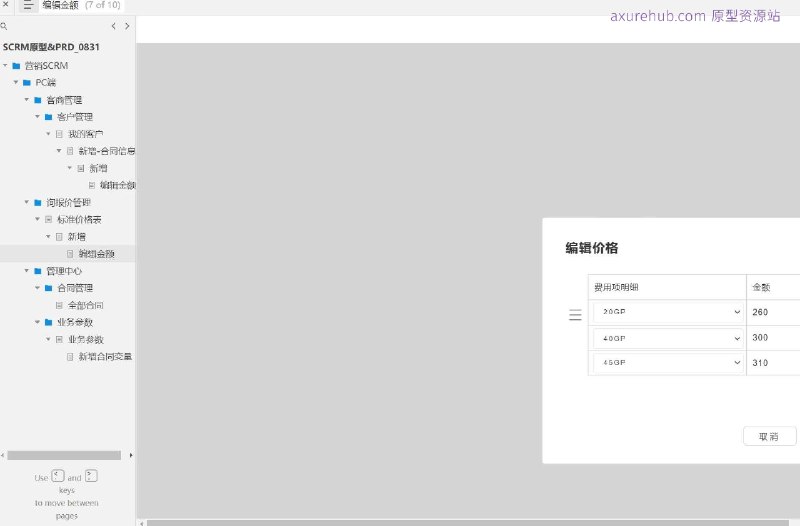
Task: Click the folder icon next to 管理中心
Action: coord(38,271)
